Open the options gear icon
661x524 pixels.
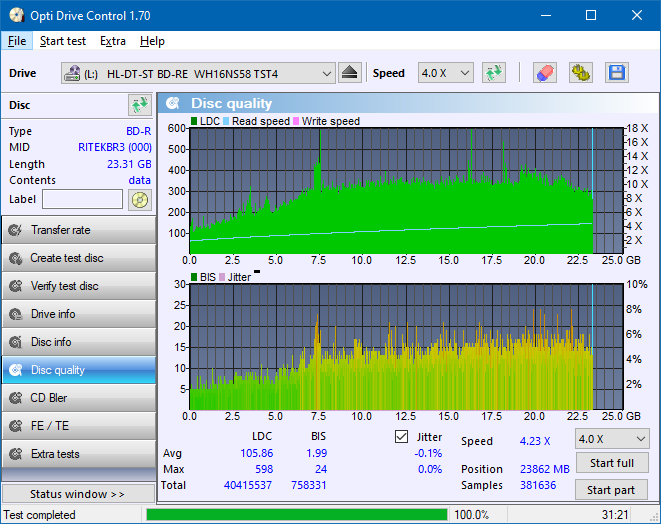coord(580,73)
